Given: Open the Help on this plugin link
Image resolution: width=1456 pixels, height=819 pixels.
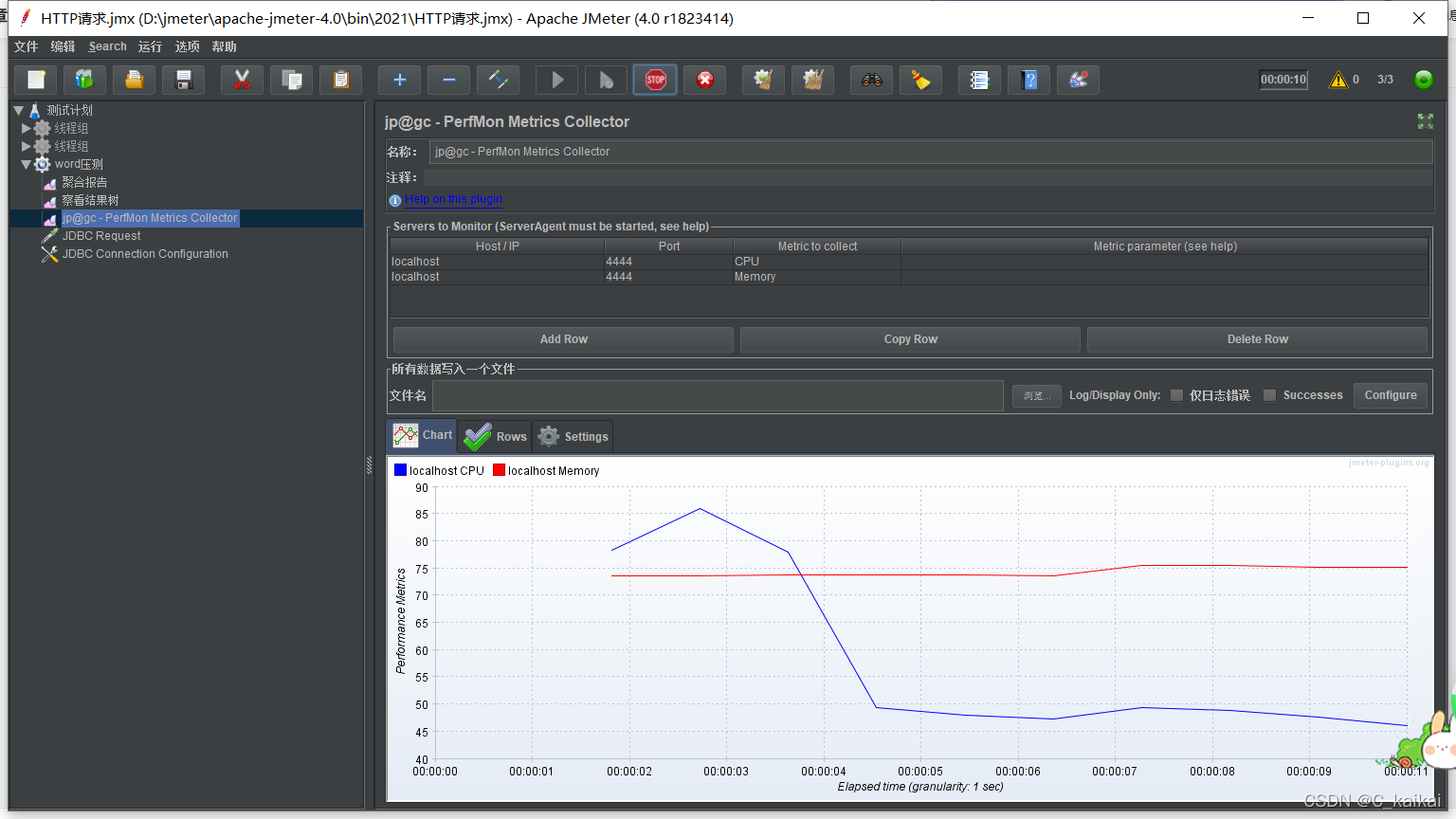Looking at the screenshot, I should coord(453,199).
